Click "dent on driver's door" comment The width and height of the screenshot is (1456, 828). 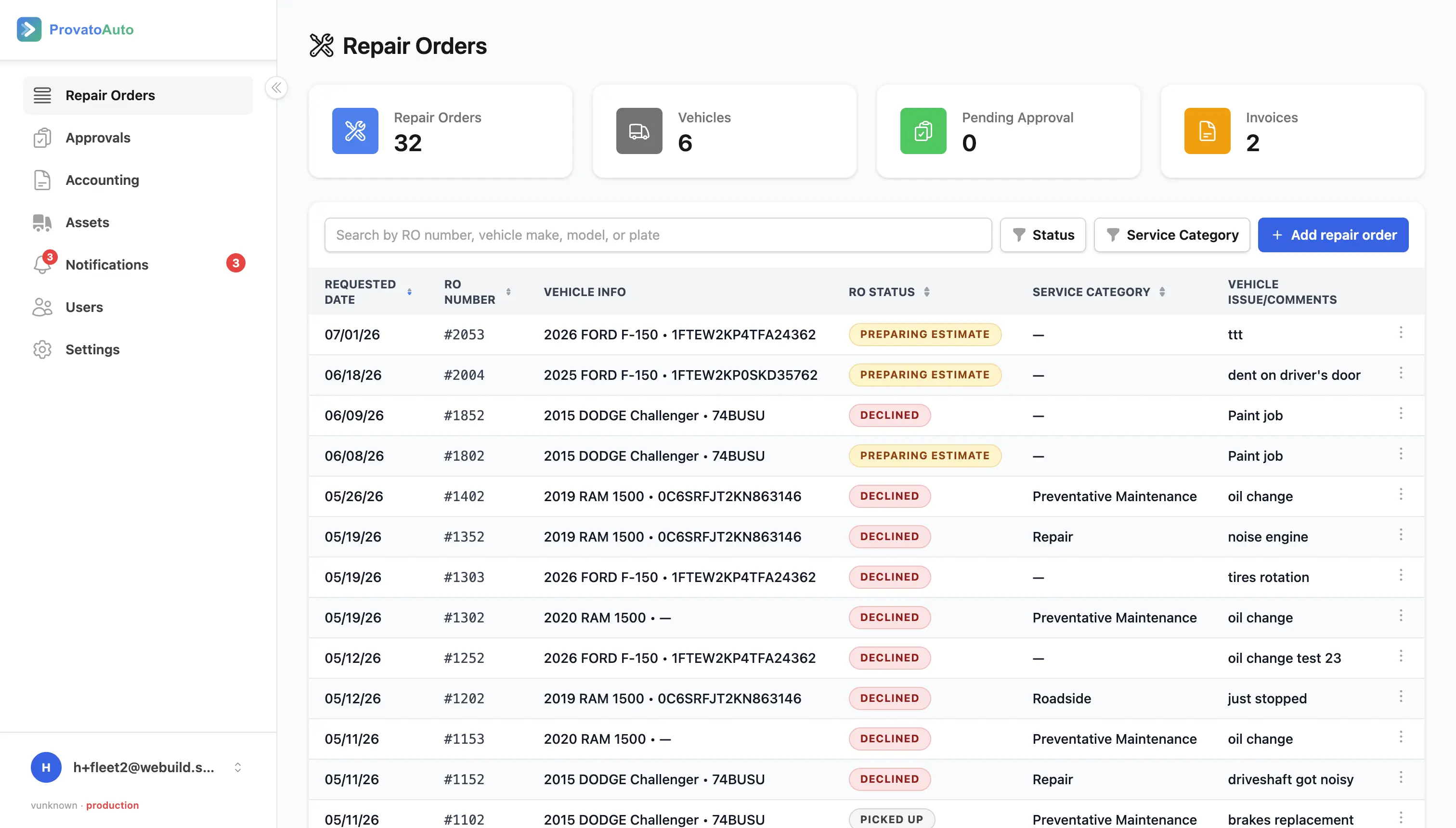1294,375
